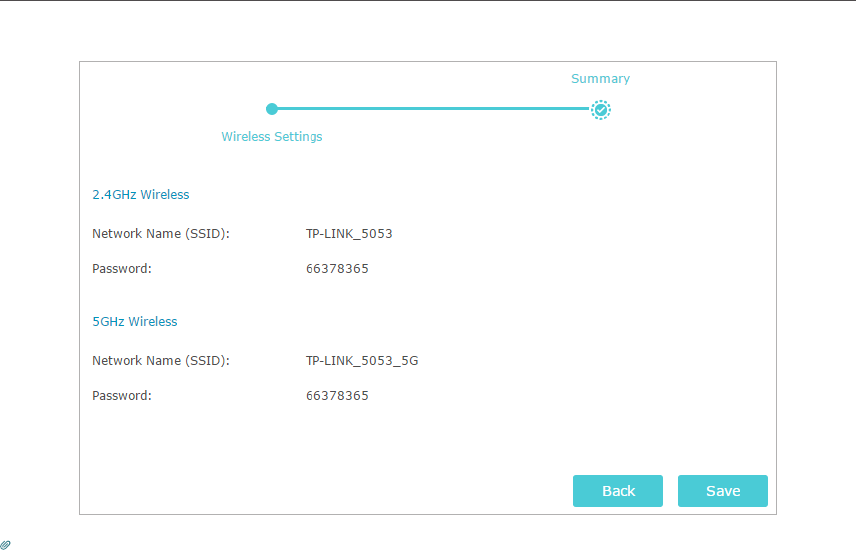856x550 pixels.
Task: Click the Wireless Settings step label
Action: click(271, 137)
